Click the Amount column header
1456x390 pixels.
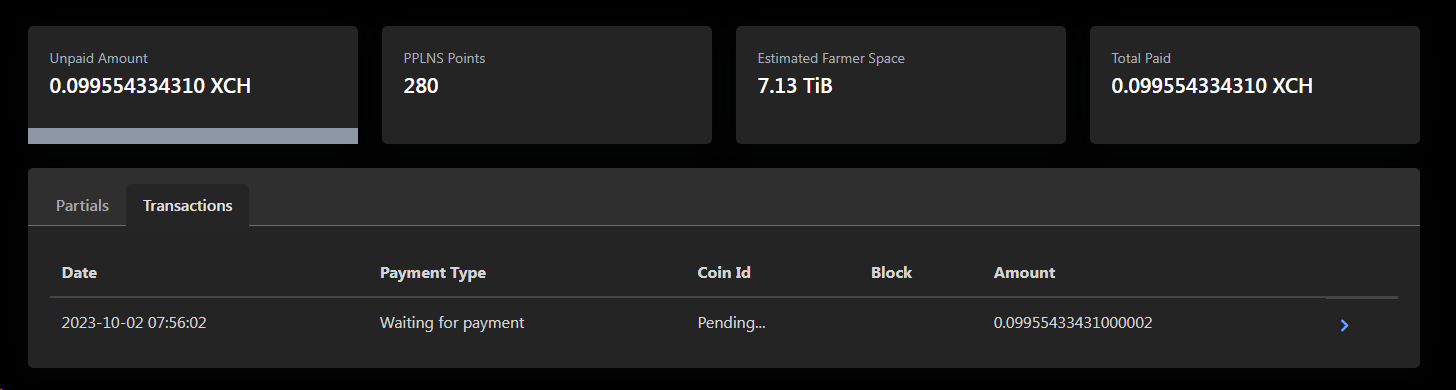tap(1024, 272)
